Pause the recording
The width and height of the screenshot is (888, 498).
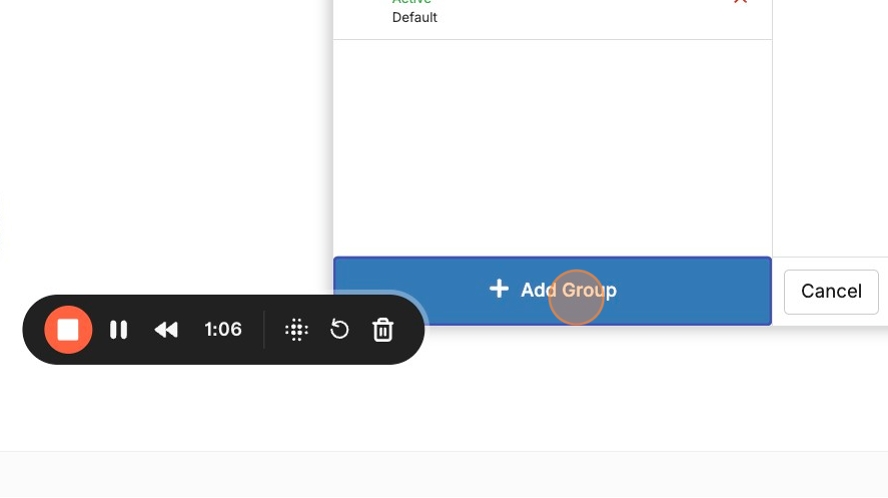pyautogui.click(x=118, y=330)
